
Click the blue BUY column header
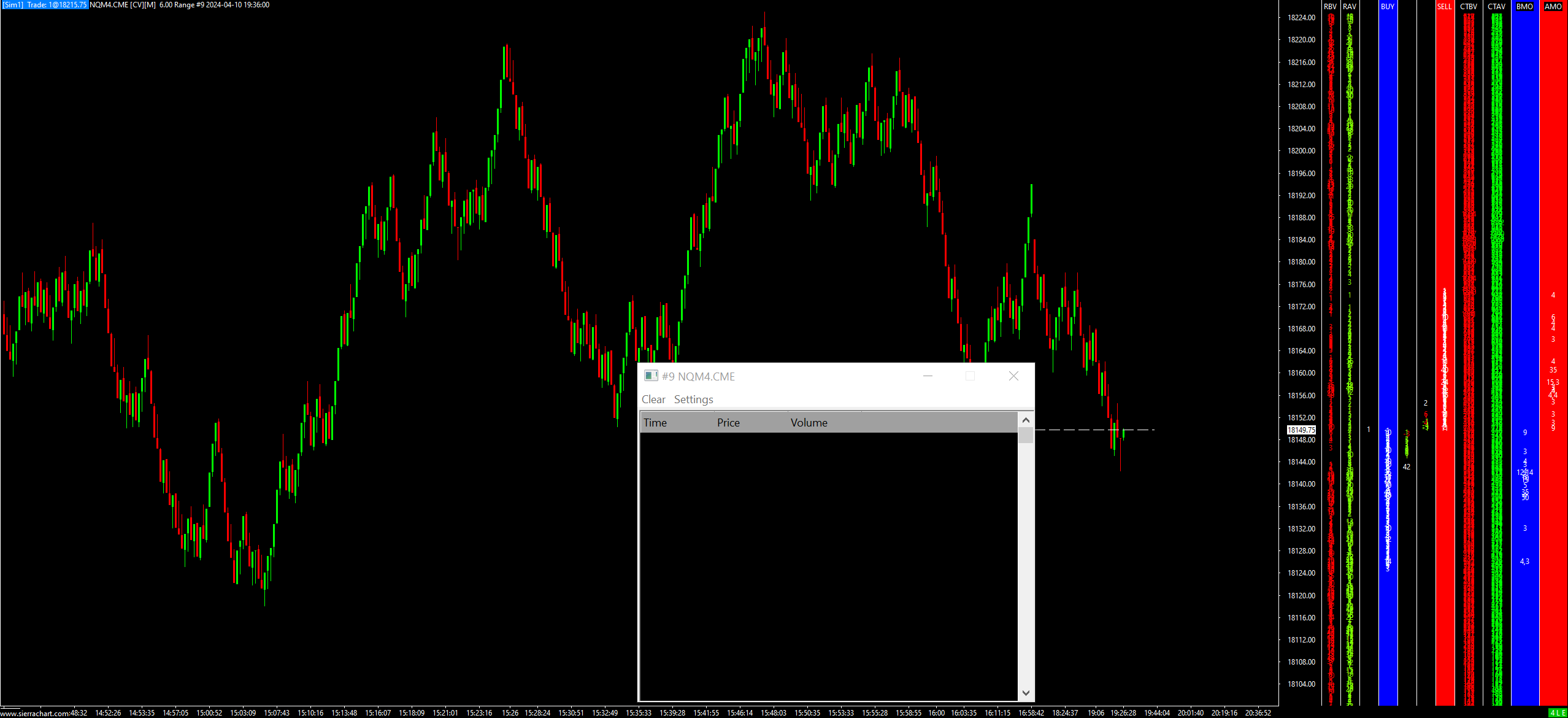pos(1388,6)
